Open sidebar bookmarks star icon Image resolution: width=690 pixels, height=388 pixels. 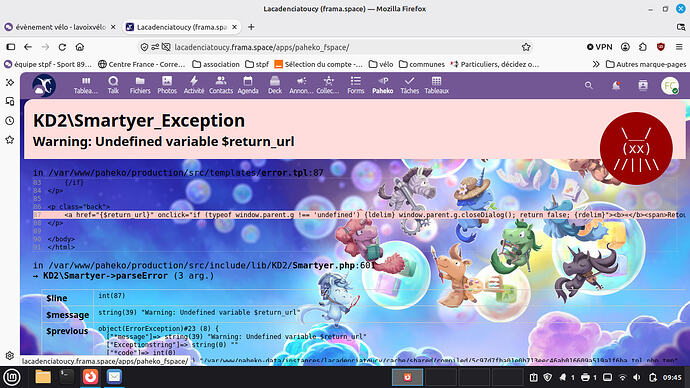click(x=10, y=140)
